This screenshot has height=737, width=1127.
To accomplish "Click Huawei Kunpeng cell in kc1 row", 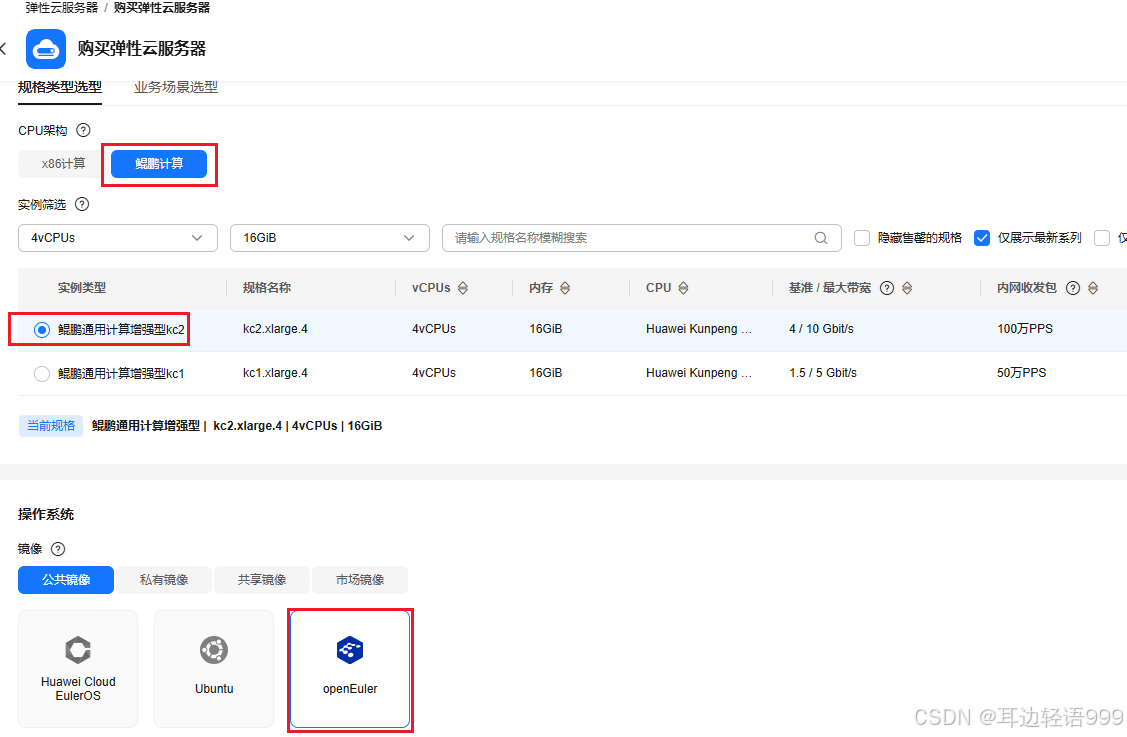I will pos(699,372).
